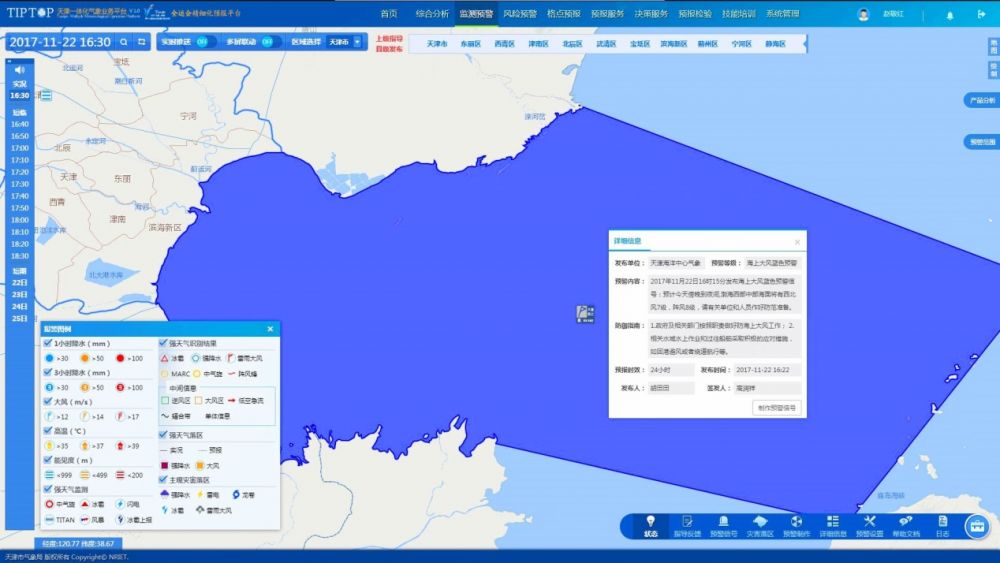Uncheck the 大风 (m/s) legend checkbox
Screen dimensions: 1000x563
click(48, 402)
